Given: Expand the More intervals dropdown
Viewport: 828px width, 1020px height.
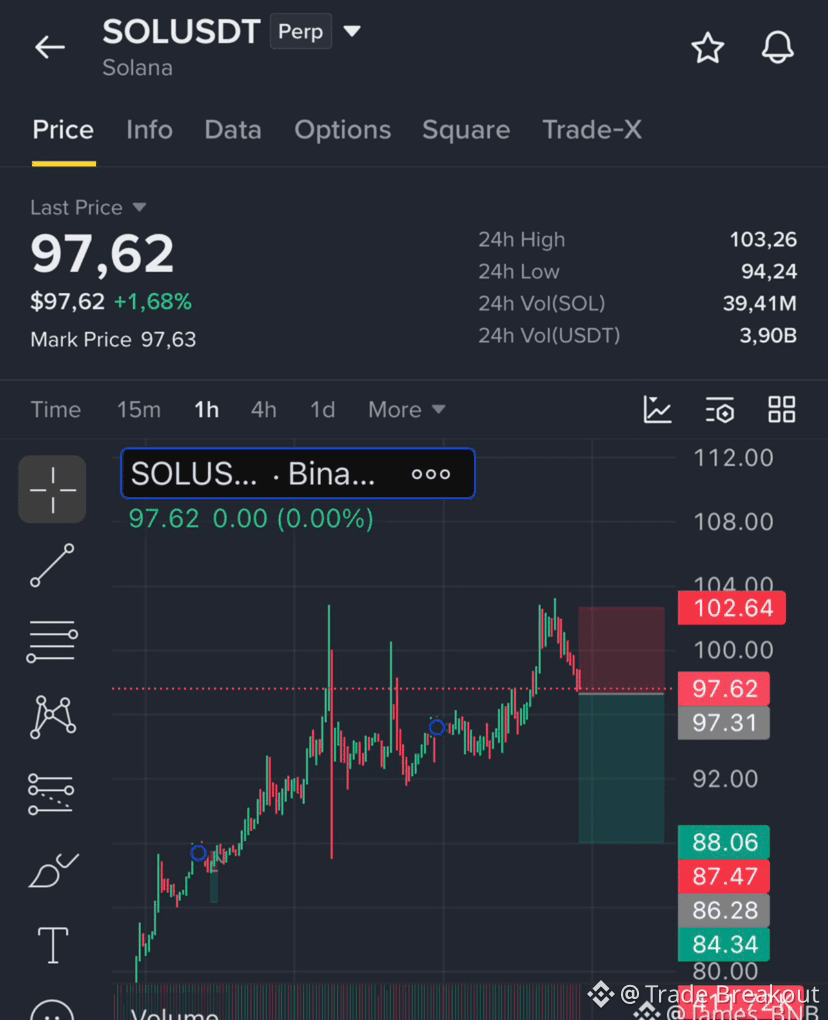Looking at the screenshot, I should coord(407,410).
